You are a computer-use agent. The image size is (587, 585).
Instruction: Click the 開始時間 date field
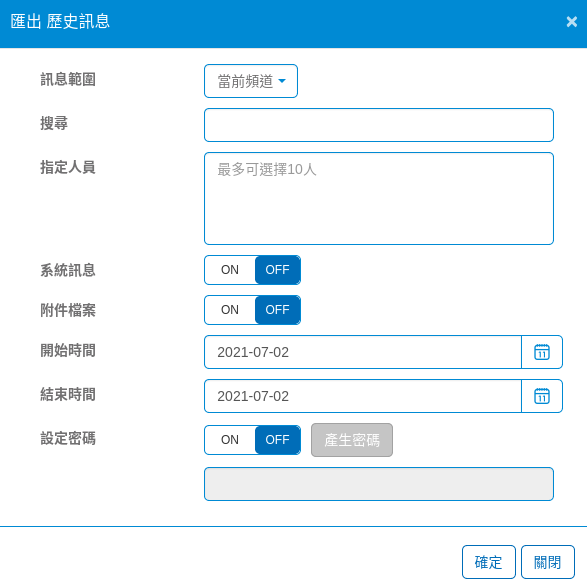click(363, 352)
